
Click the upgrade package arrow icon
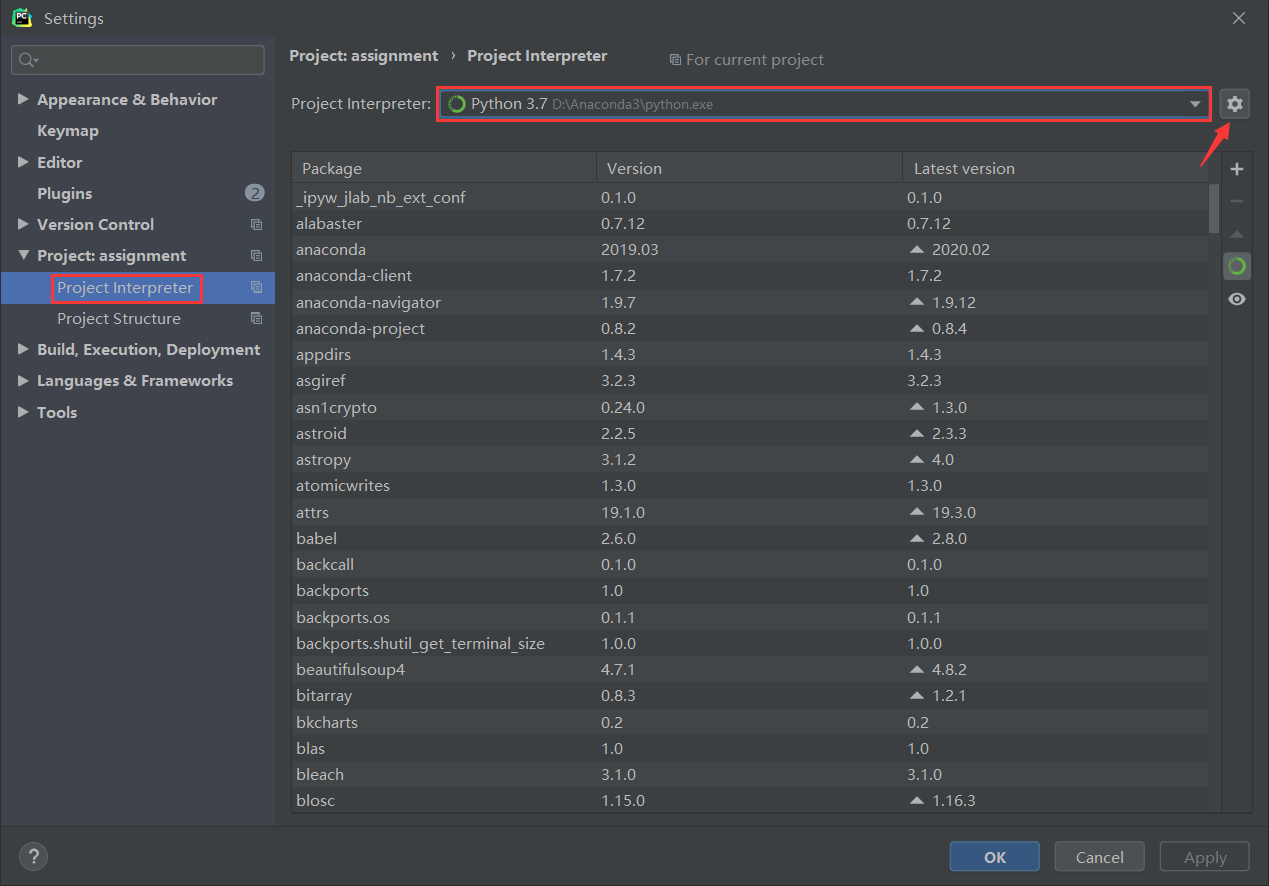[1237, 234]
